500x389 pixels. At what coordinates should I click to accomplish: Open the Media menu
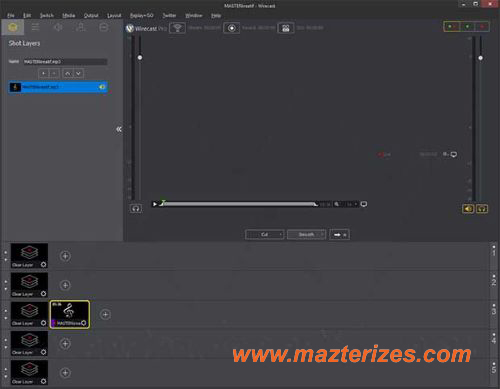(69, 15)
